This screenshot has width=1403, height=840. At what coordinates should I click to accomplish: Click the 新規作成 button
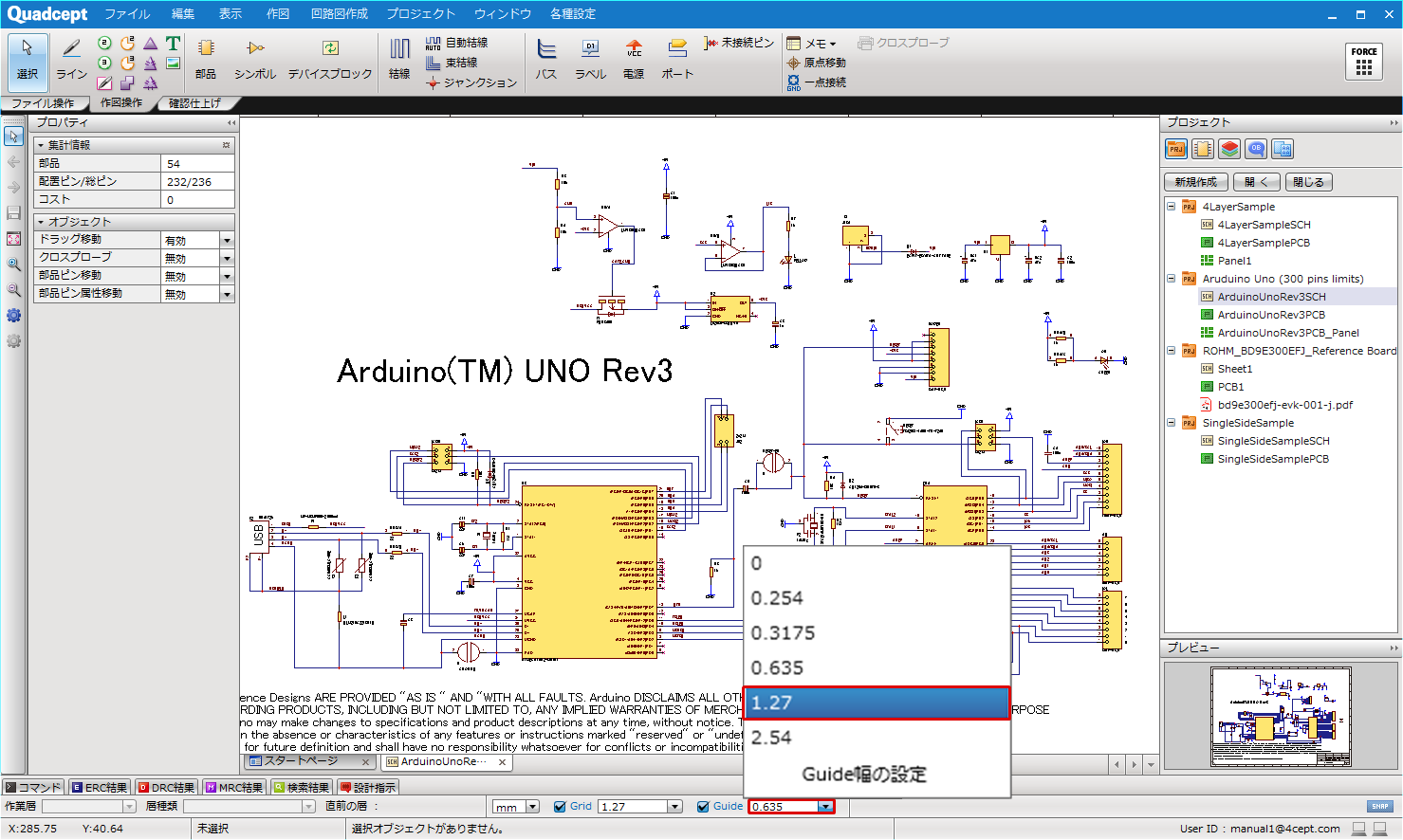click(x=1195, y=182)
